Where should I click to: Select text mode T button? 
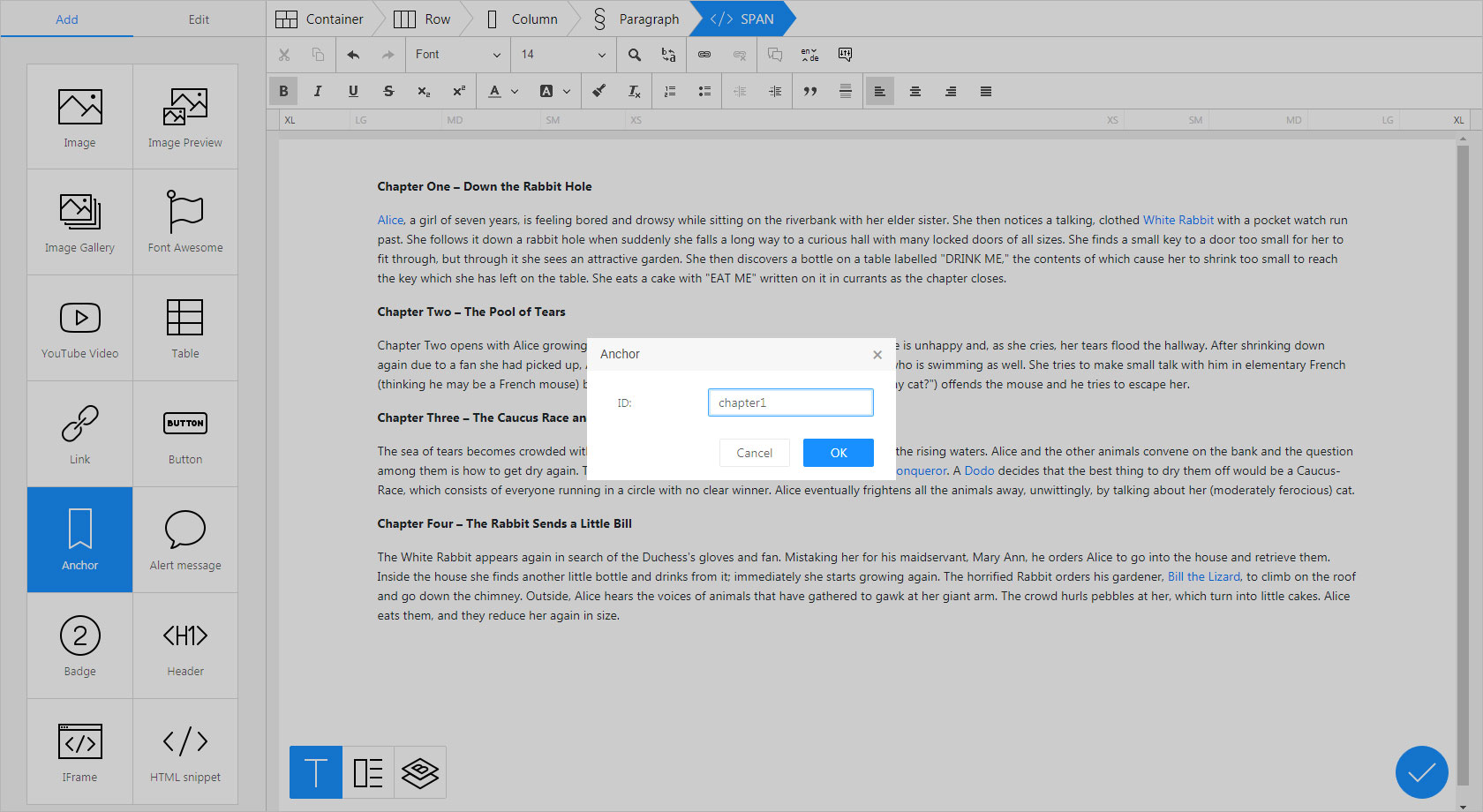point(316,772)
